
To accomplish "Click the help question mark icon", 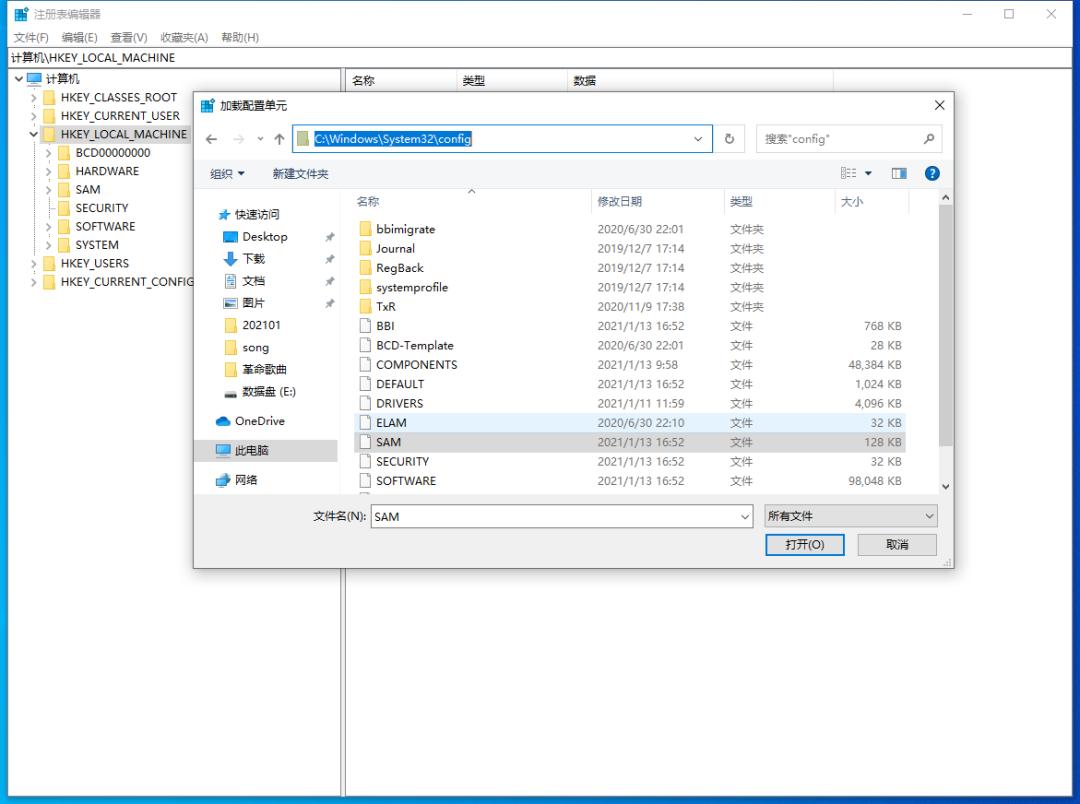I will pos(932,173).
